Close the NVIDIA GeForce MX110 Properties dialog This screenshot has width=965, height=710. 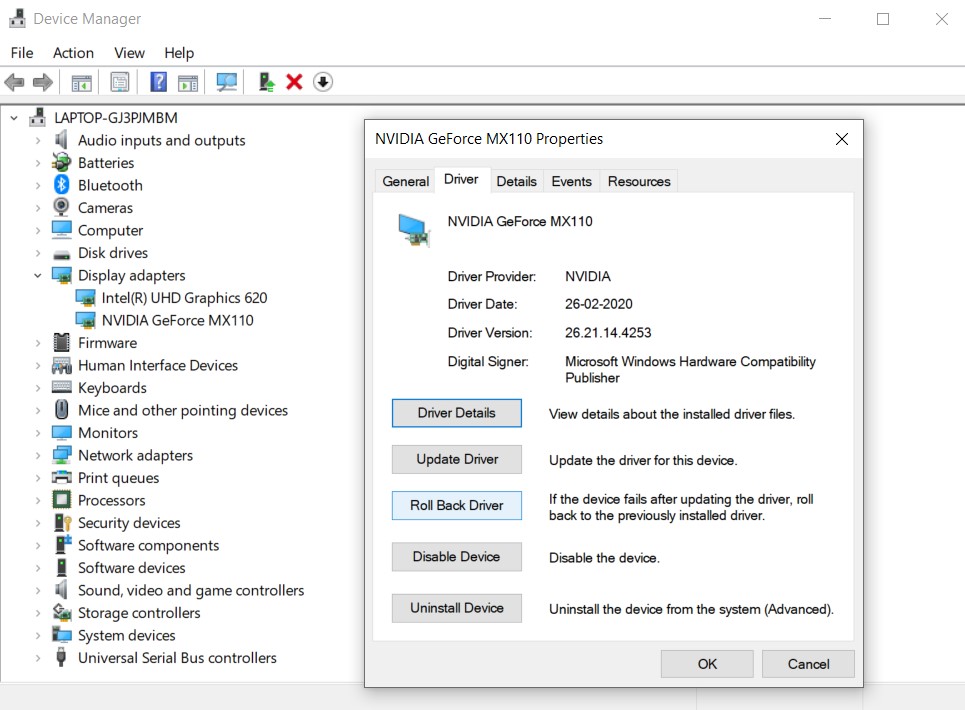tap(842, 139)
